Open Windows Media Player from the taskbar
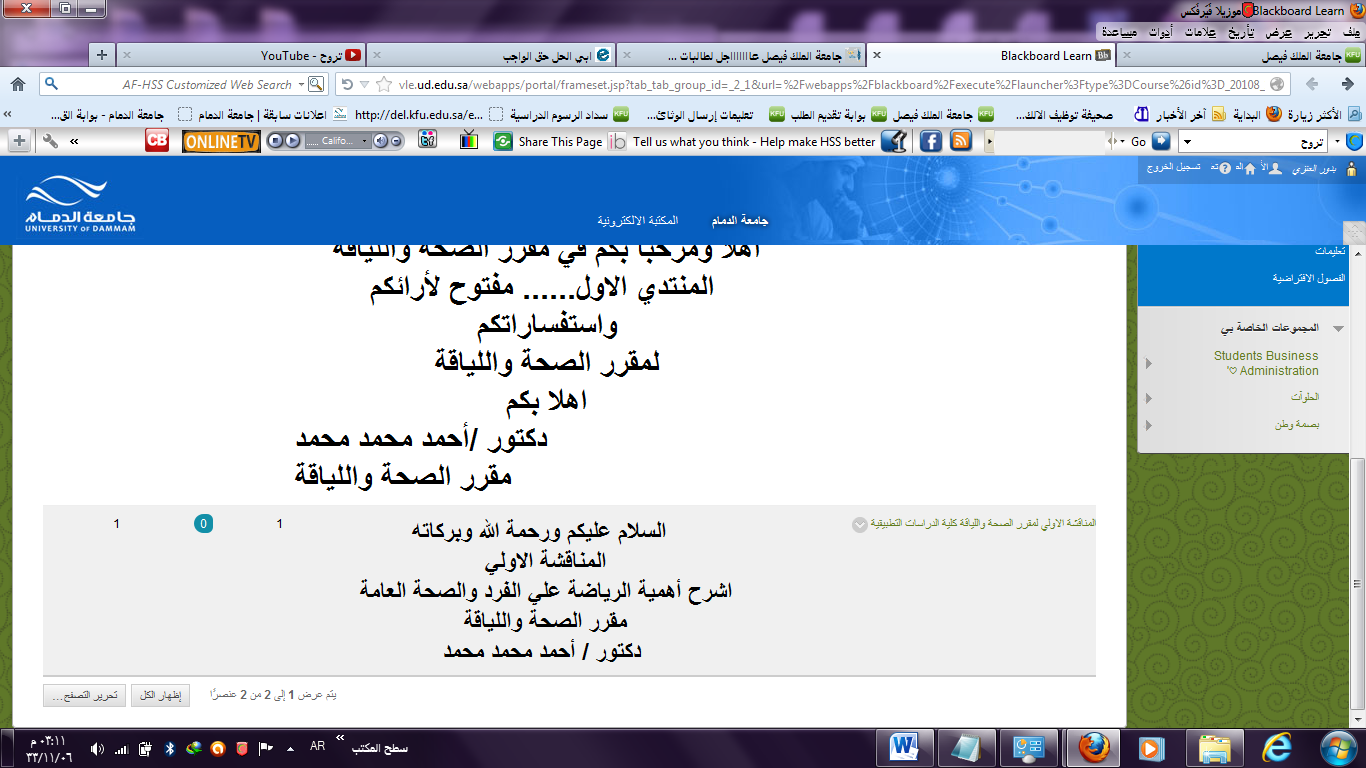1366x768 pixels. pos(1151,747)
